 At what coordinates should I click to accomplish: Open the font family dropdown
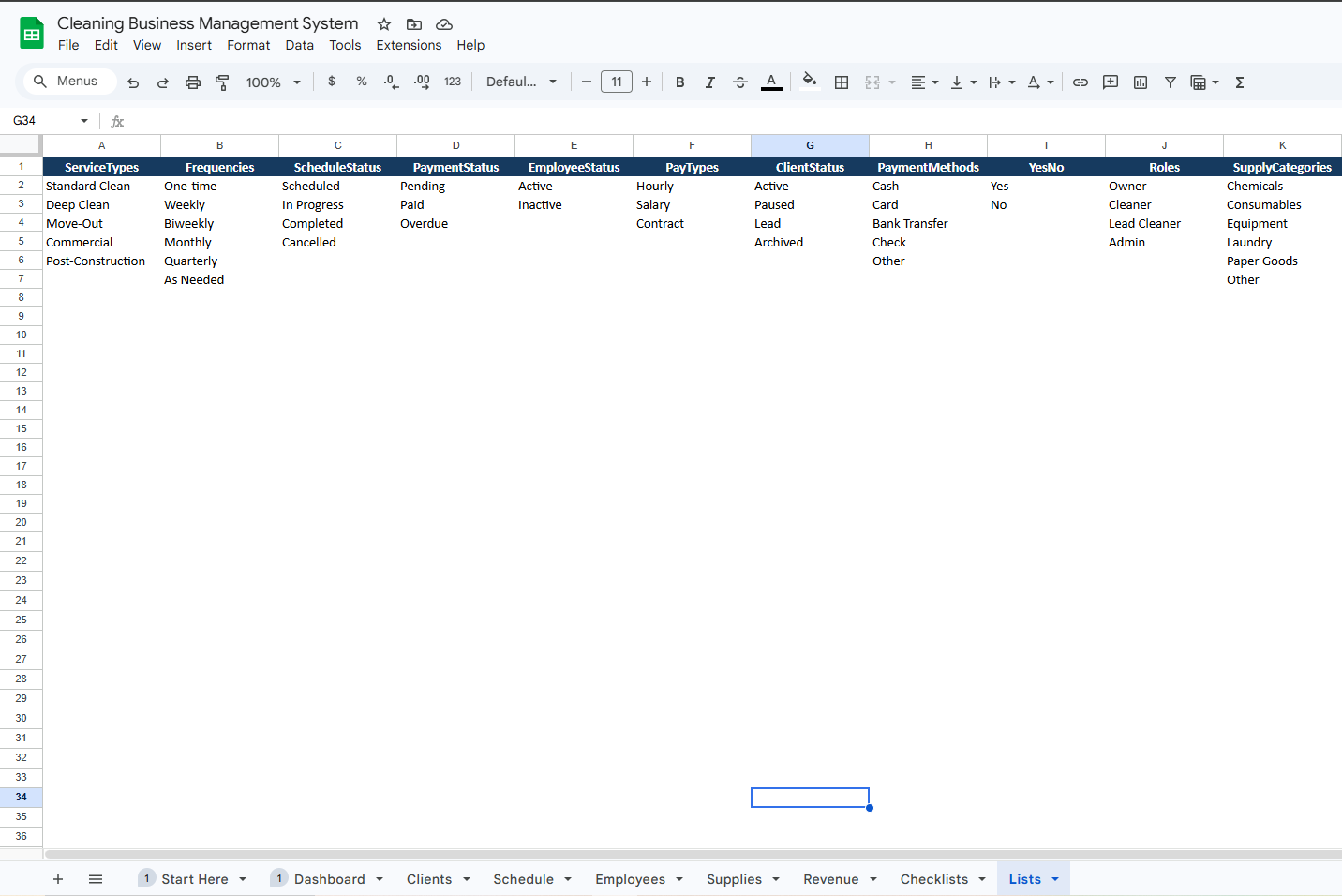[x=522, y=82]
